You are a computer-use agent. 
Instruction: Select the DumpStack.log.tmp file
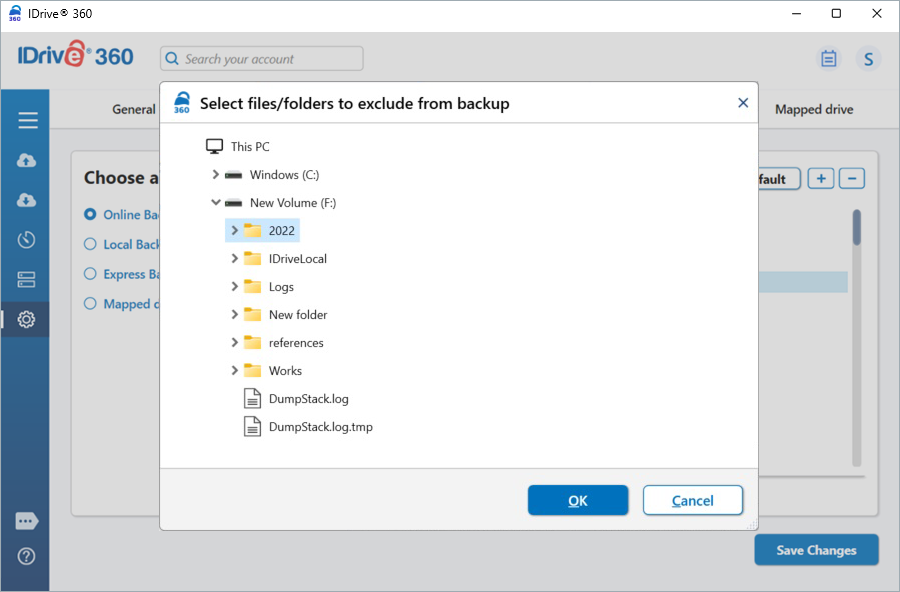[320, 427]
